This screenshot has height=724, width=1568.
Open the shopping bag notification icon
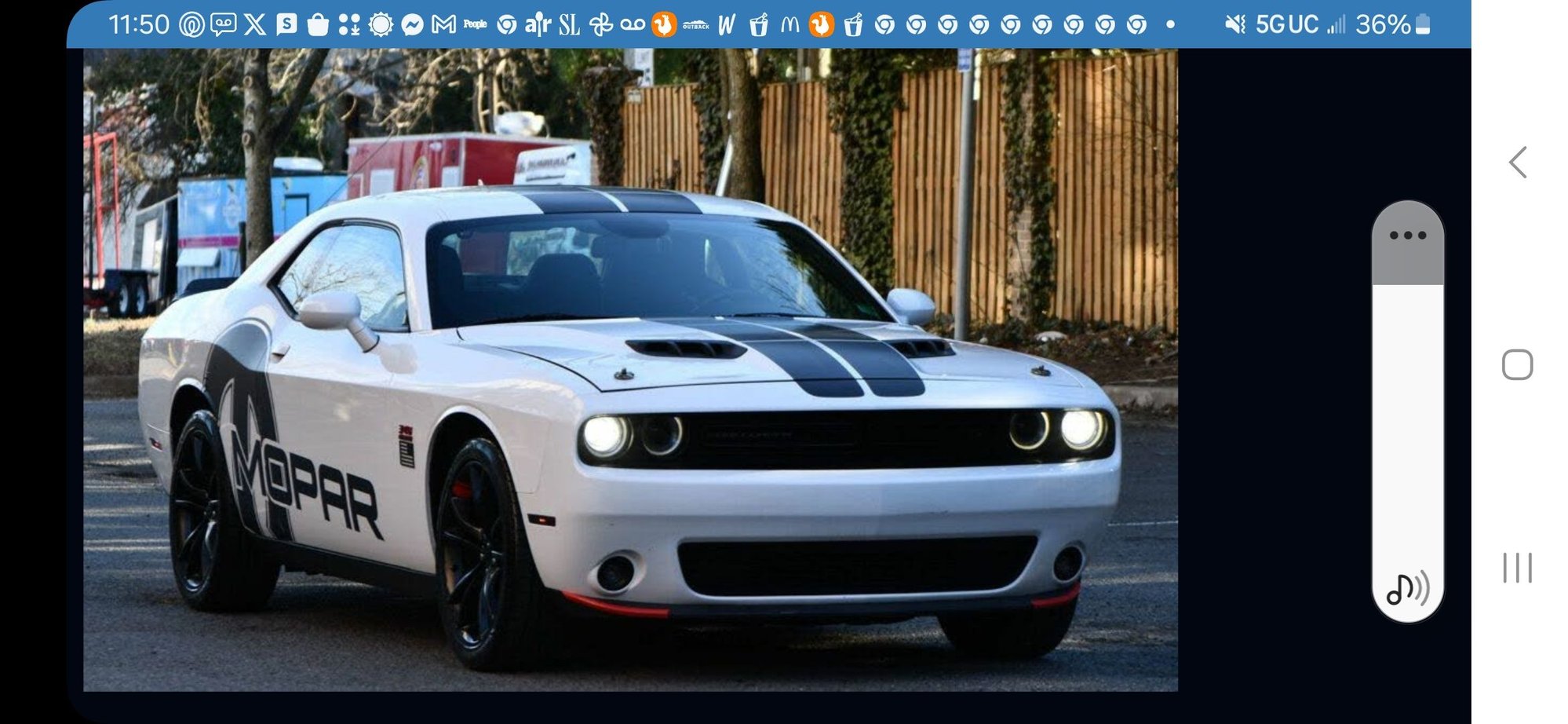[x=318, y=25]
